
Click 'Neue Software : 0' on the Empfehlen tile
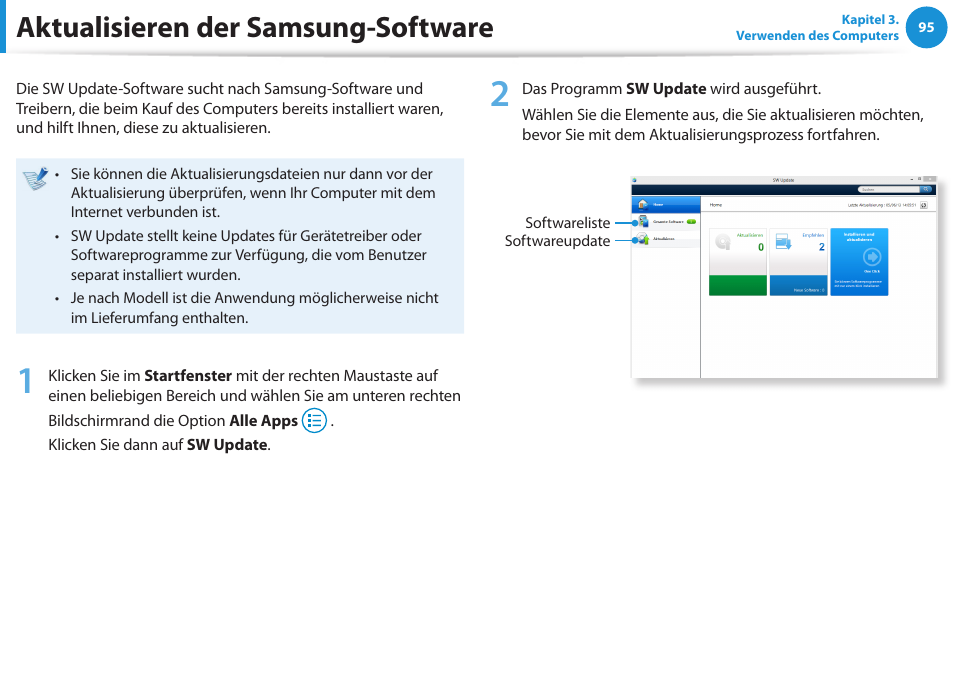click(x=809, y=290)
